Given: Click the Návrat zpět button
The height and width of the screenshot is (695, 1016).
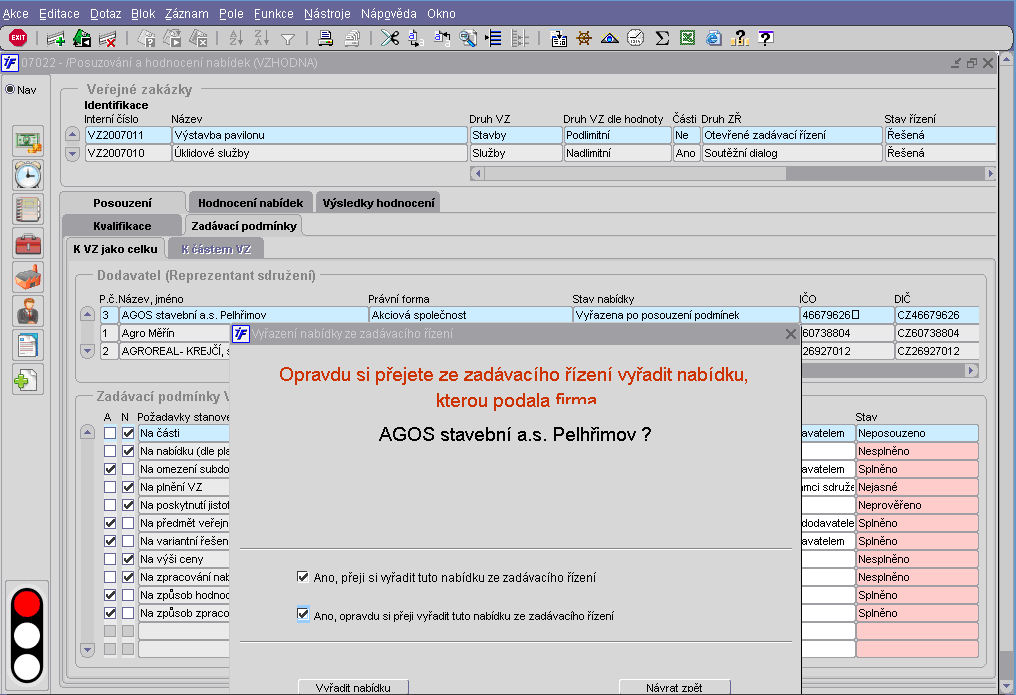Looking at the screenshot, I should point(674,687).
